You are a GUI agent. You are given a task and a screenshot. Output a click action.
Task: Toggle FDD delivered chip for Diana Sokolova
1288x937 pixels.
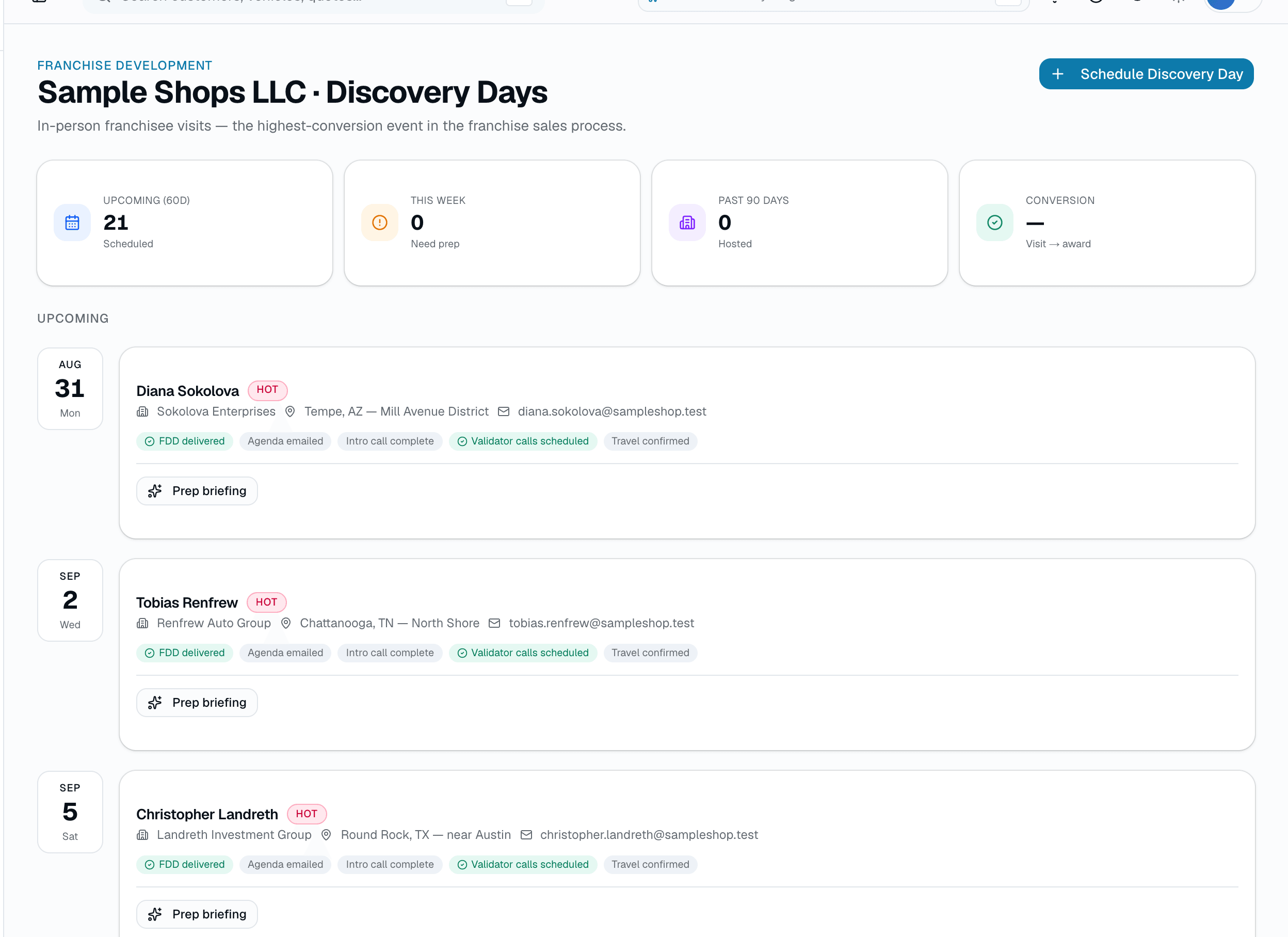185,441
